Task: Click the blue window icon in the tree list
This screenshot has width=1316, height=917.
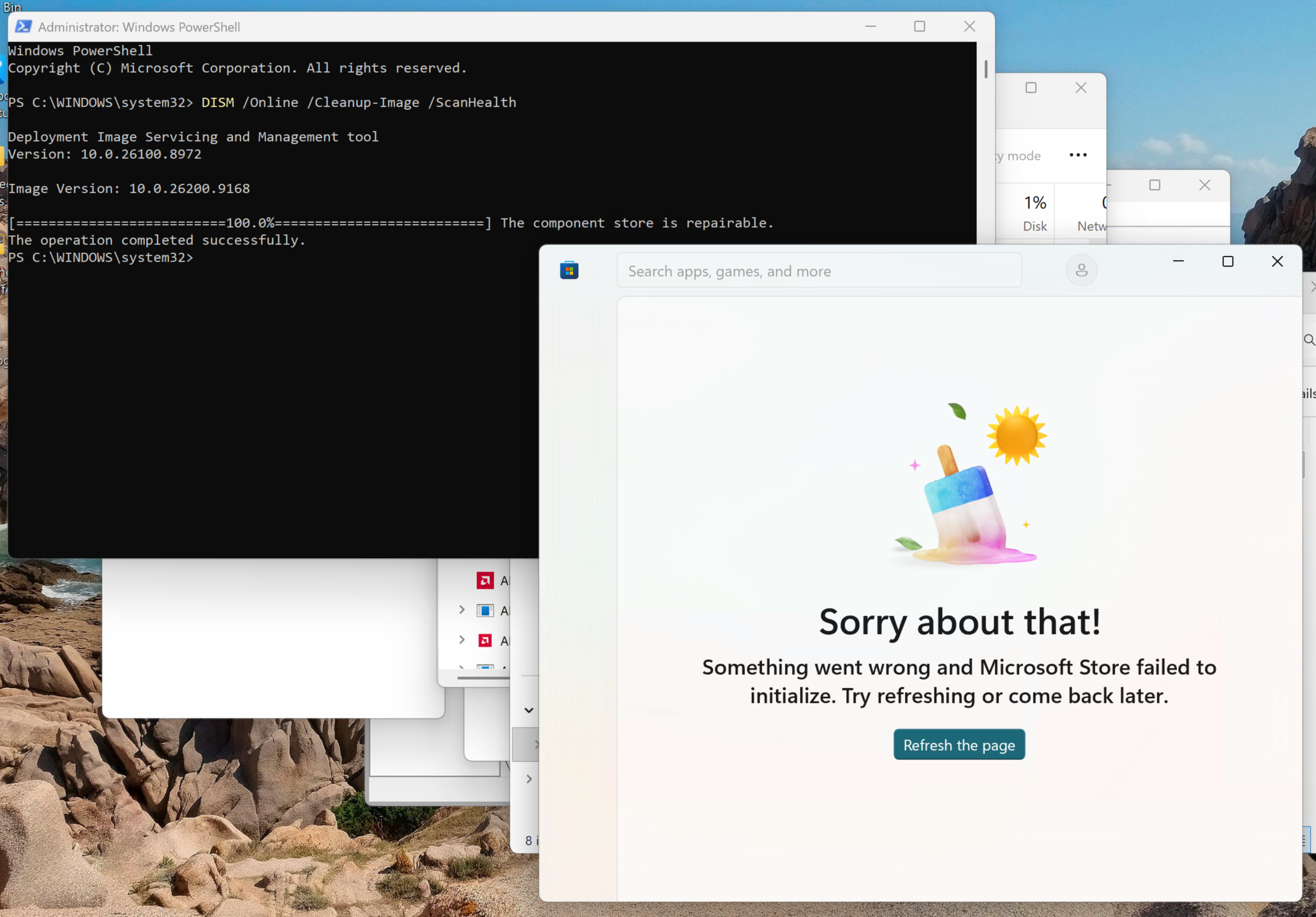Action: point(485,611)
